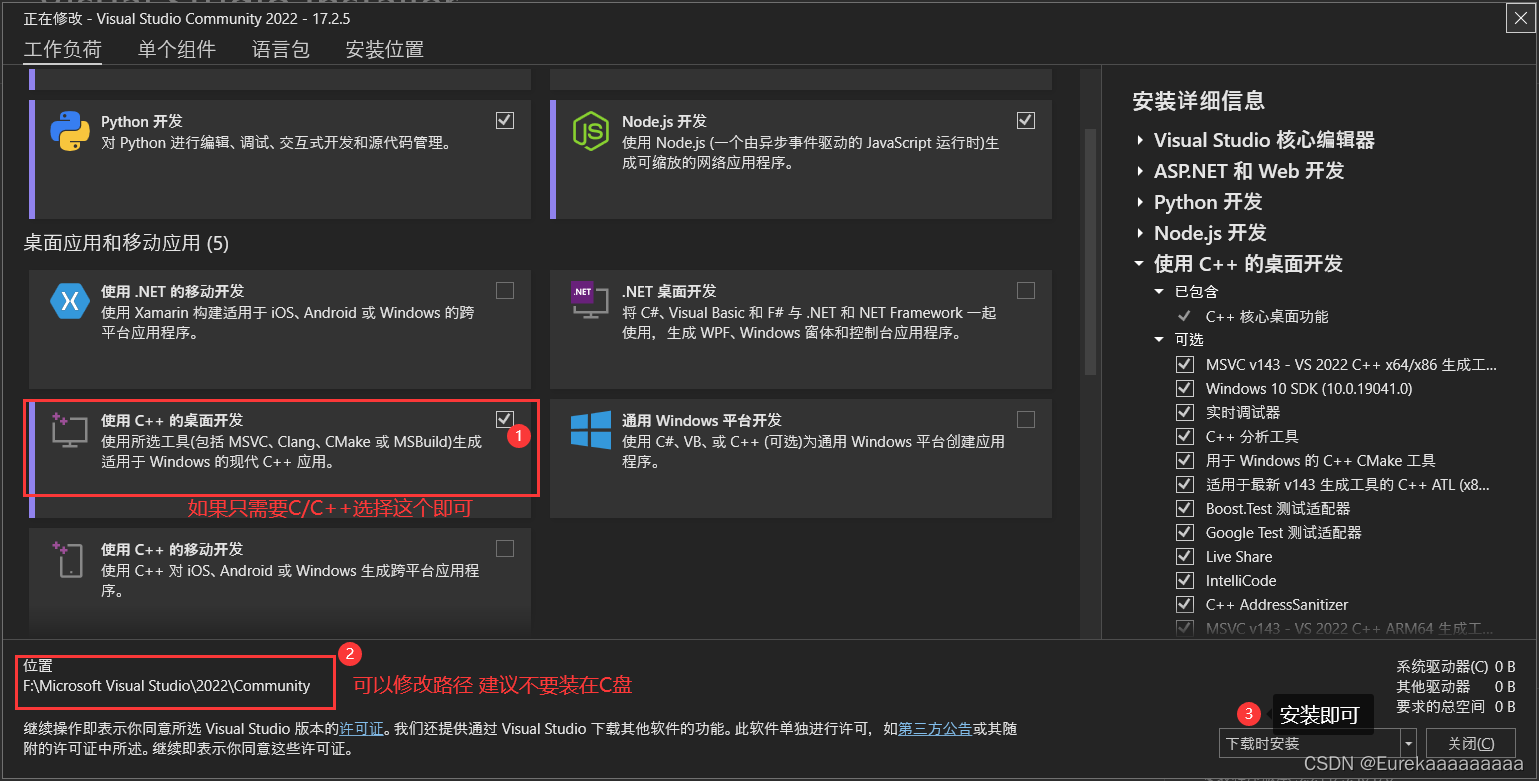1539x781 pixels.
Task: Expand ASP.NET 和 Web 开发 details
Action: pyautogui.click(x=1139, y=171)
